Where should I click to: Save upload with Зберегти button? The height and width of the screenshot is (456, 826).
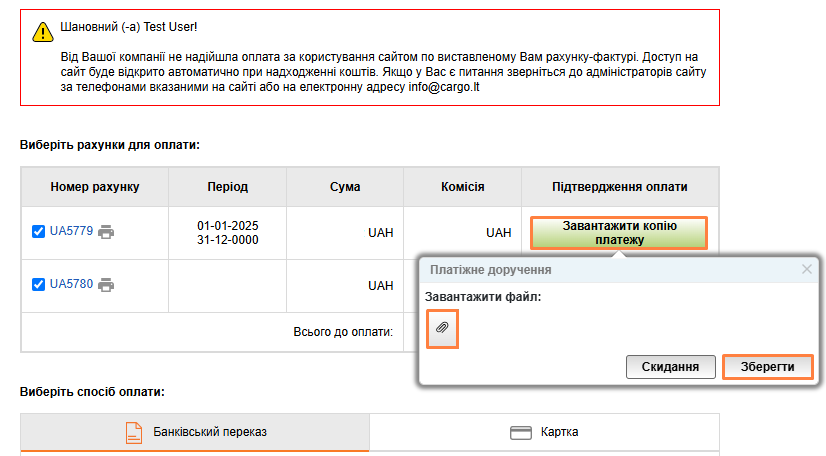[x=768, y=367]
